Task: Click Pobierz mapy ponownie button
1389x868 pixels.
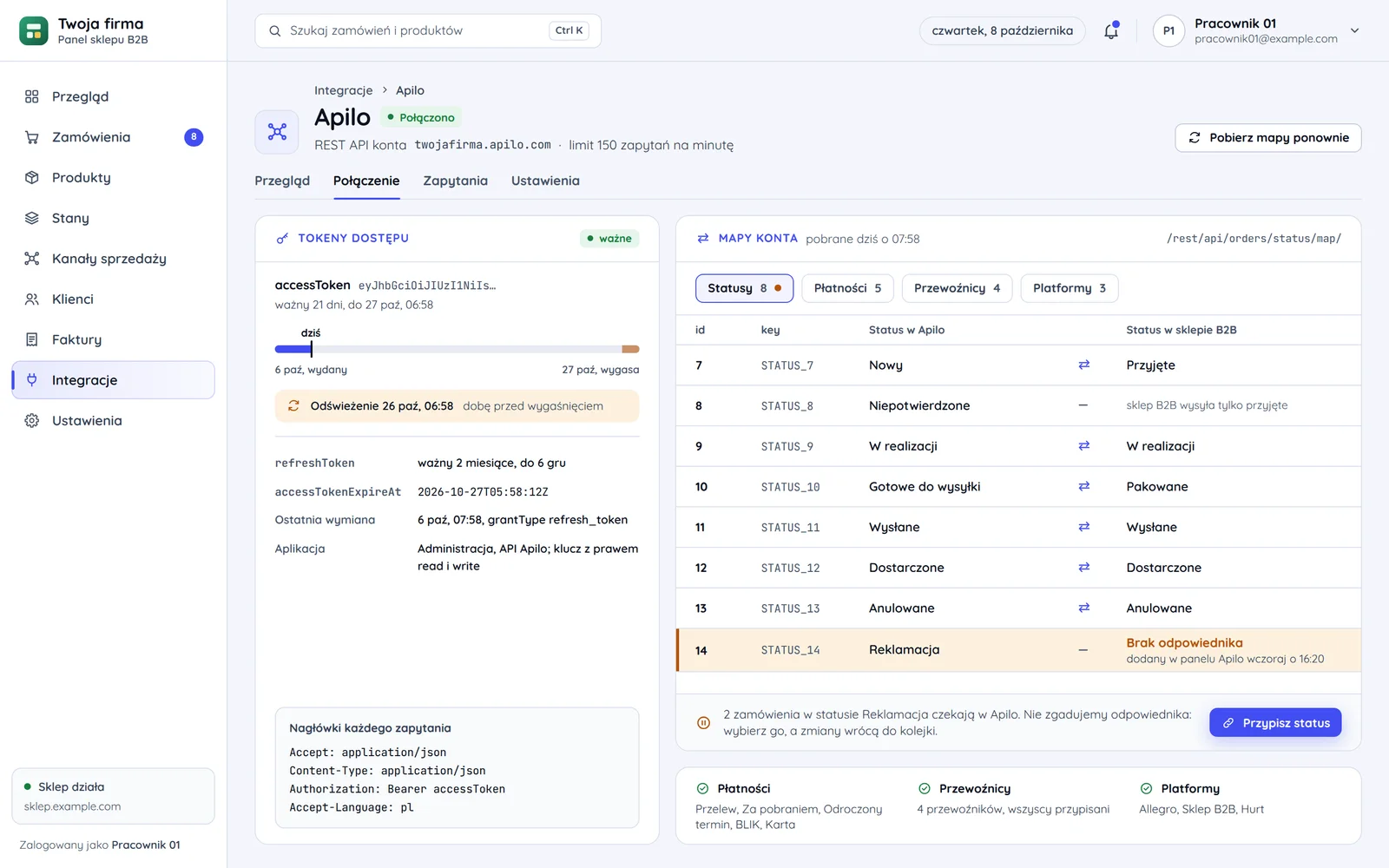Action: [x=1267, y=138]
